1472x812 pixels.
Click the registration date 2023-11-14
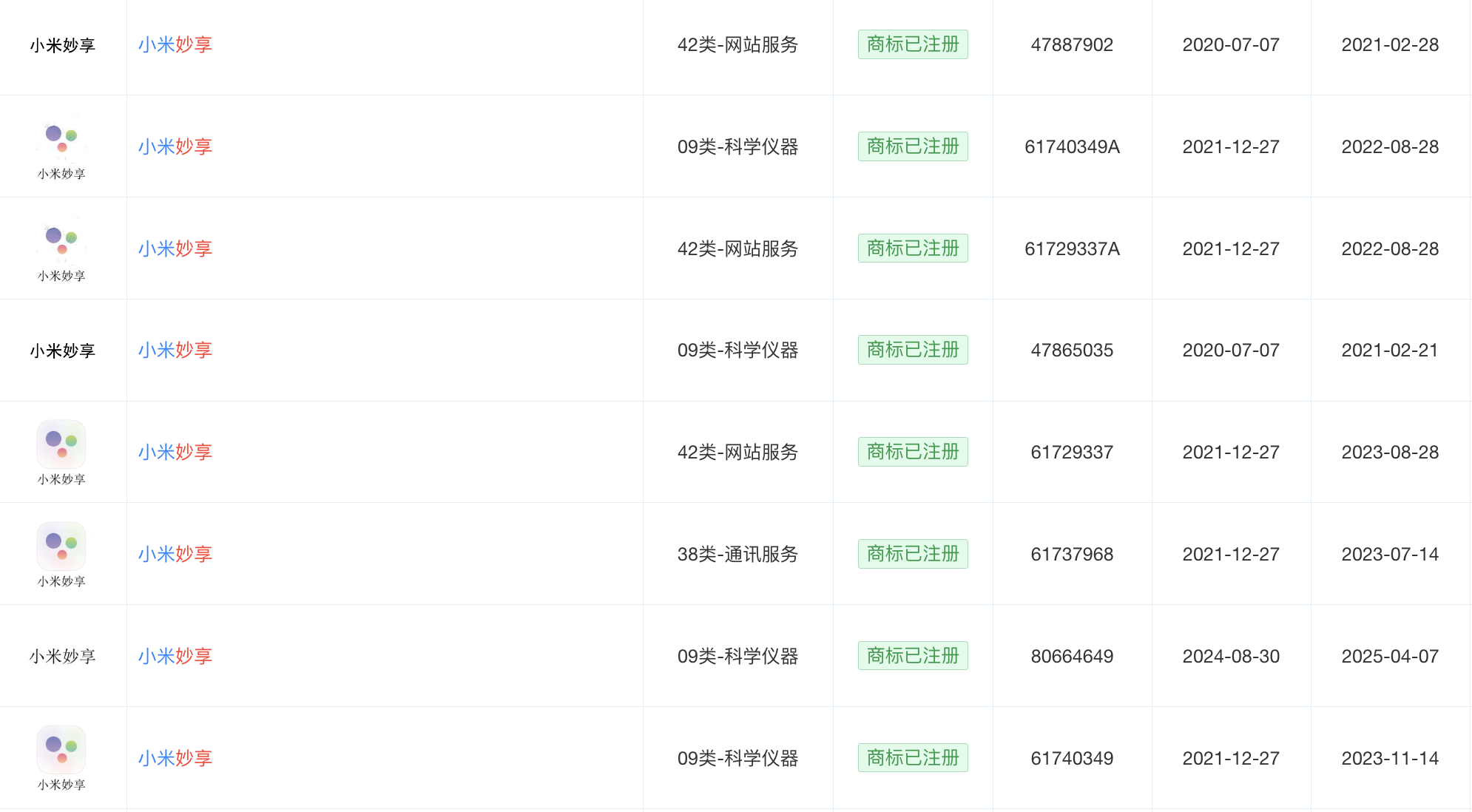1390,758
